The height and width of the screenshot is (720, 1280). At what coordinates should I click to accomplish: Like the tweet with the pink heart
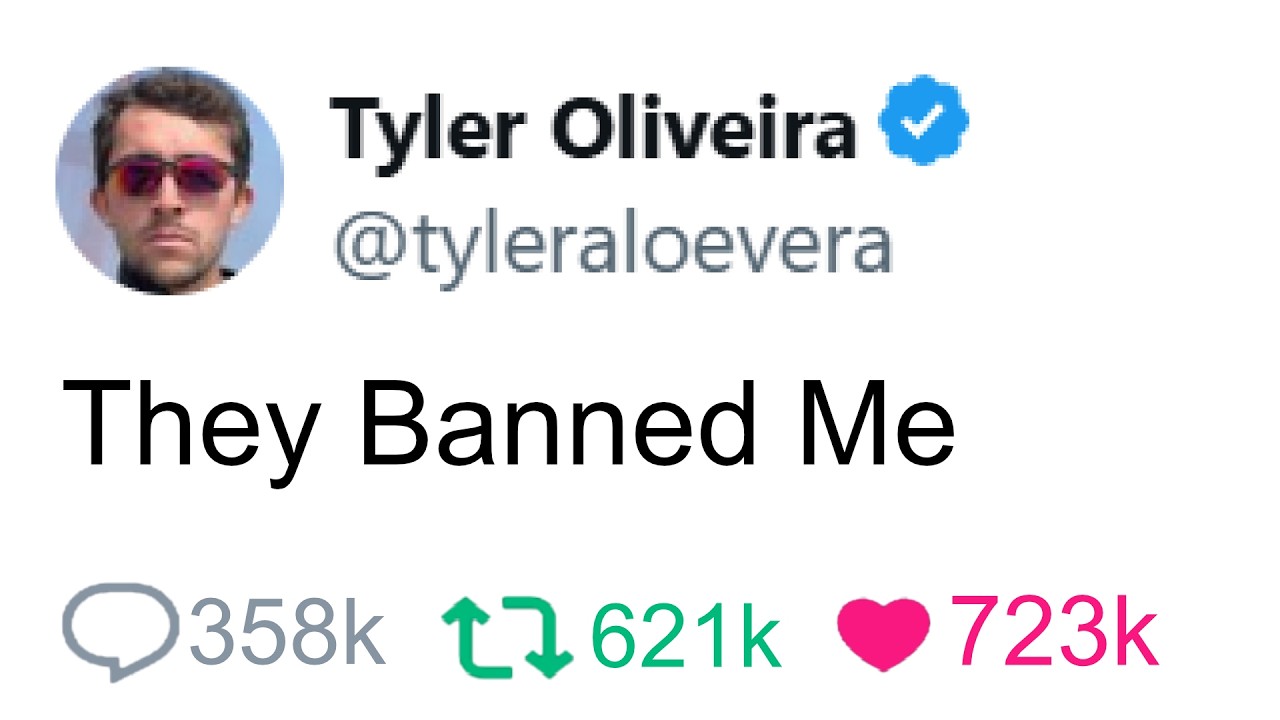(883, 634)
